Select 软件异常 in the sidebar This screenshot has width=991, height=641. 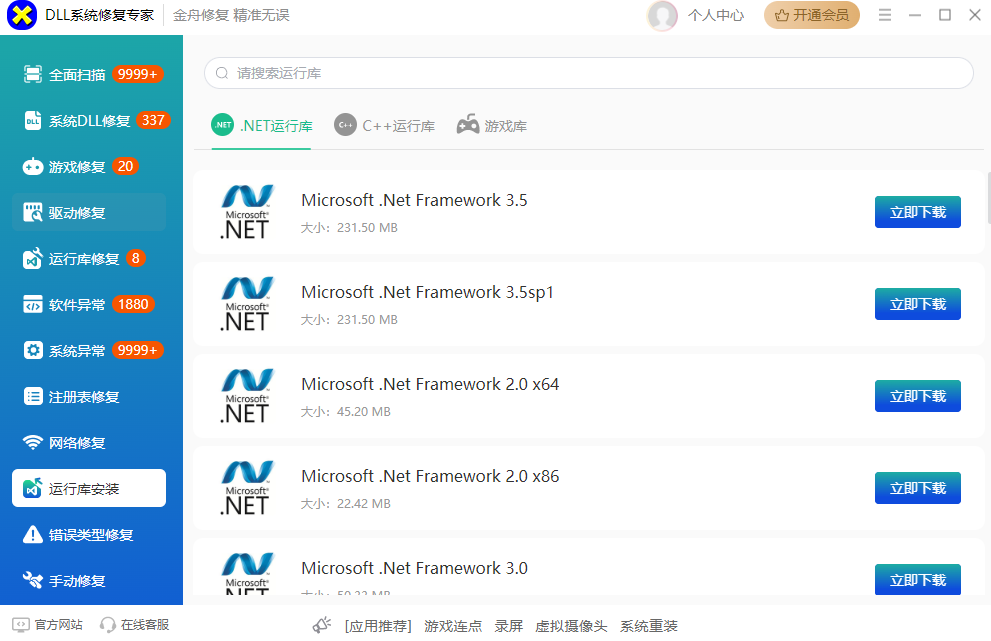coord(77,305)
